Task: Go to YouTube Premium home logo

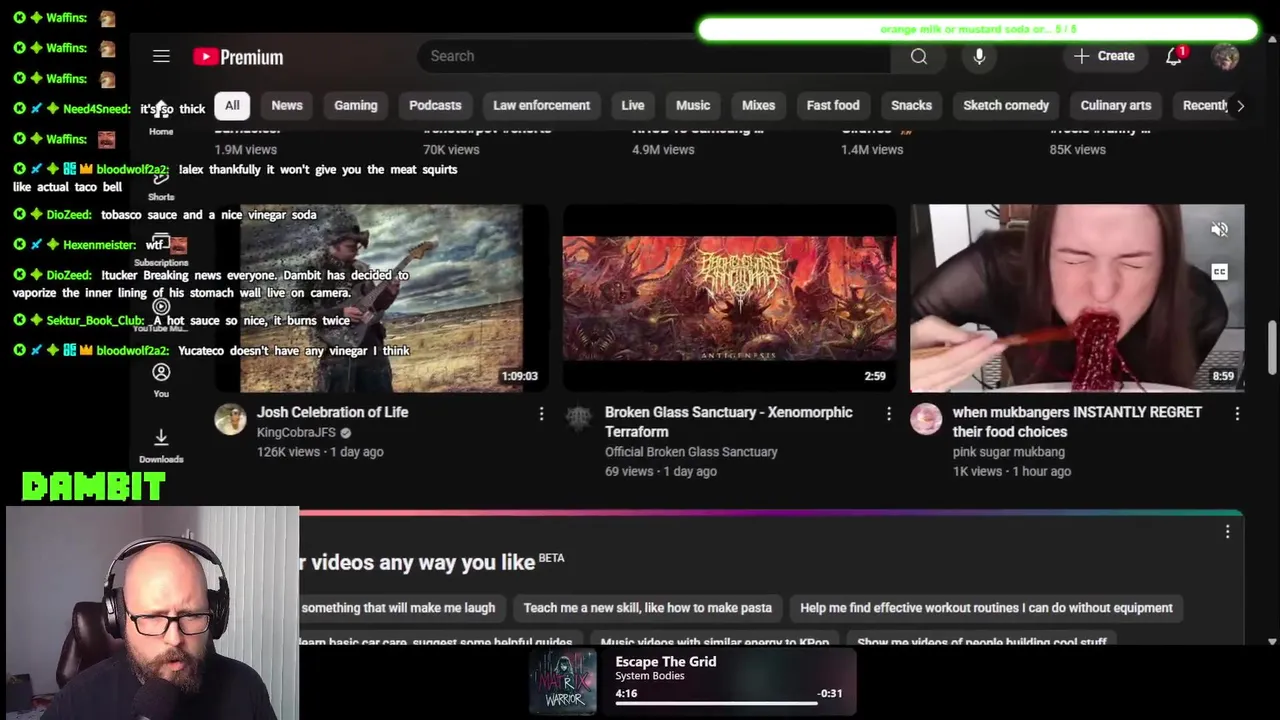Action: click(x=238, y=57)
